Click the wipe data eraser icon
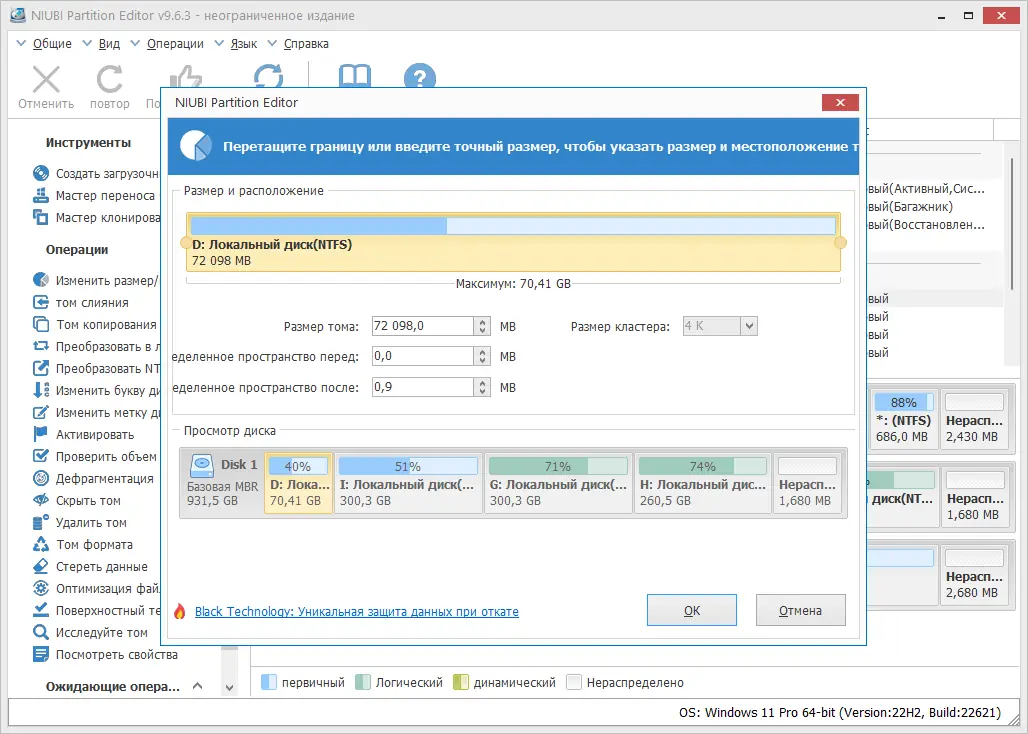Screen dimensions: 1028x734 pyautogui.click(x=41, y=566)
